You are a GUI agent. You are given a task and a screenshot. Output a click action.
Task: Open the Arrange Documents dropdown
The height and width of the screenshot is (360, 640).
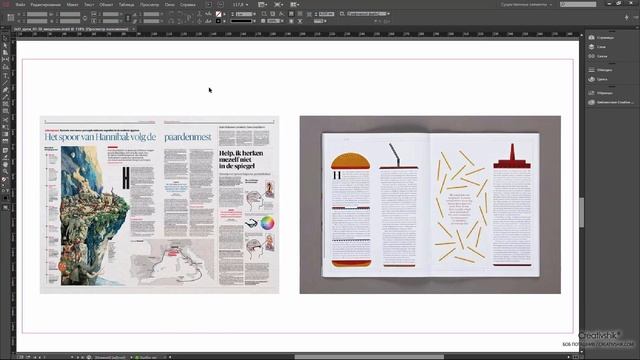coord(295,5)
